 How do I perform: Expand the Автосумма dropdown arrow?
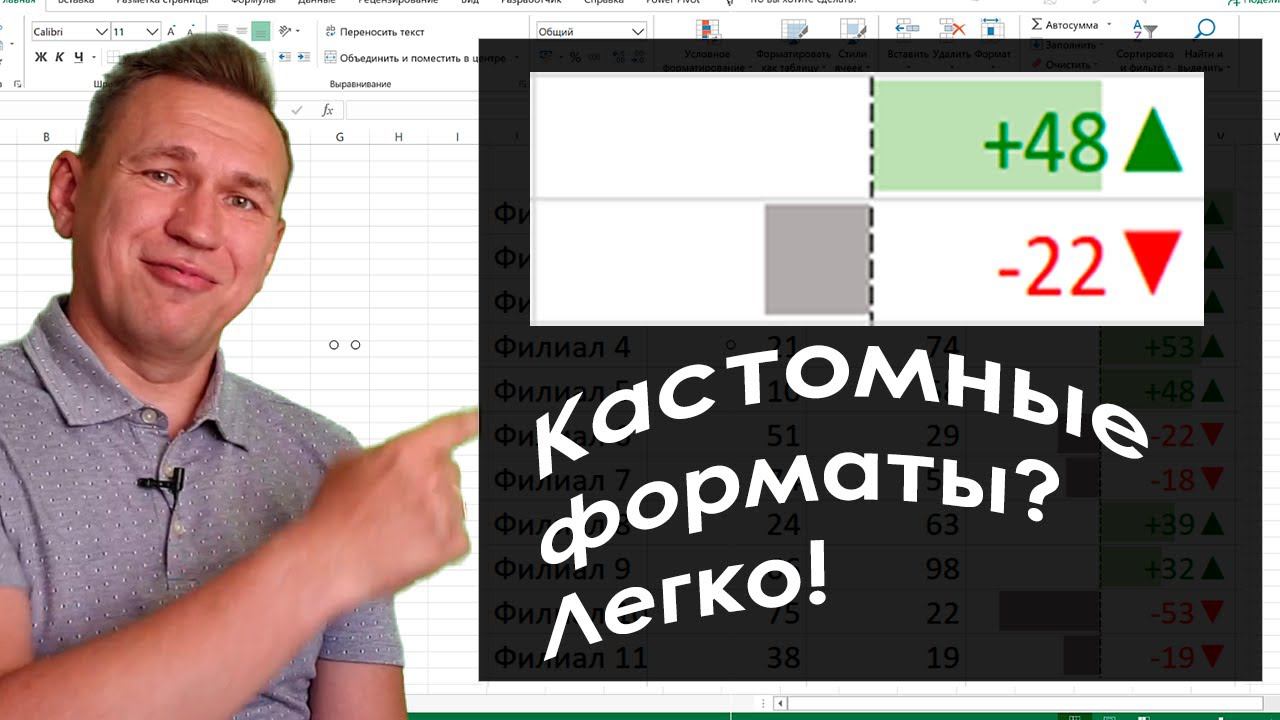point(1107,24)
